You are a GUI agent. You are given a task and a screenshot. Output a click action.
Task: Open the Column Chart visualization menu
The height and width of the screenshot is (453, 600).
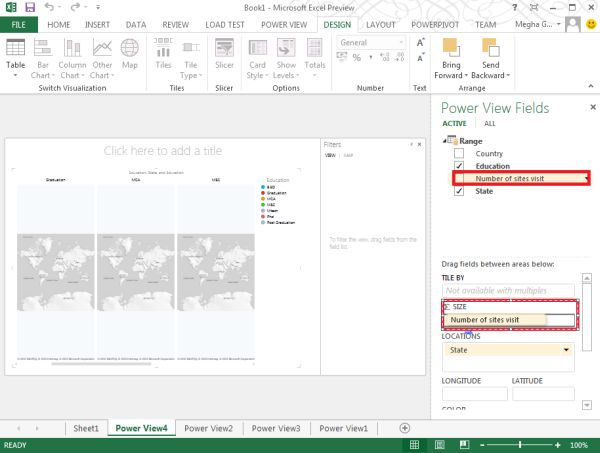(72, 59)
